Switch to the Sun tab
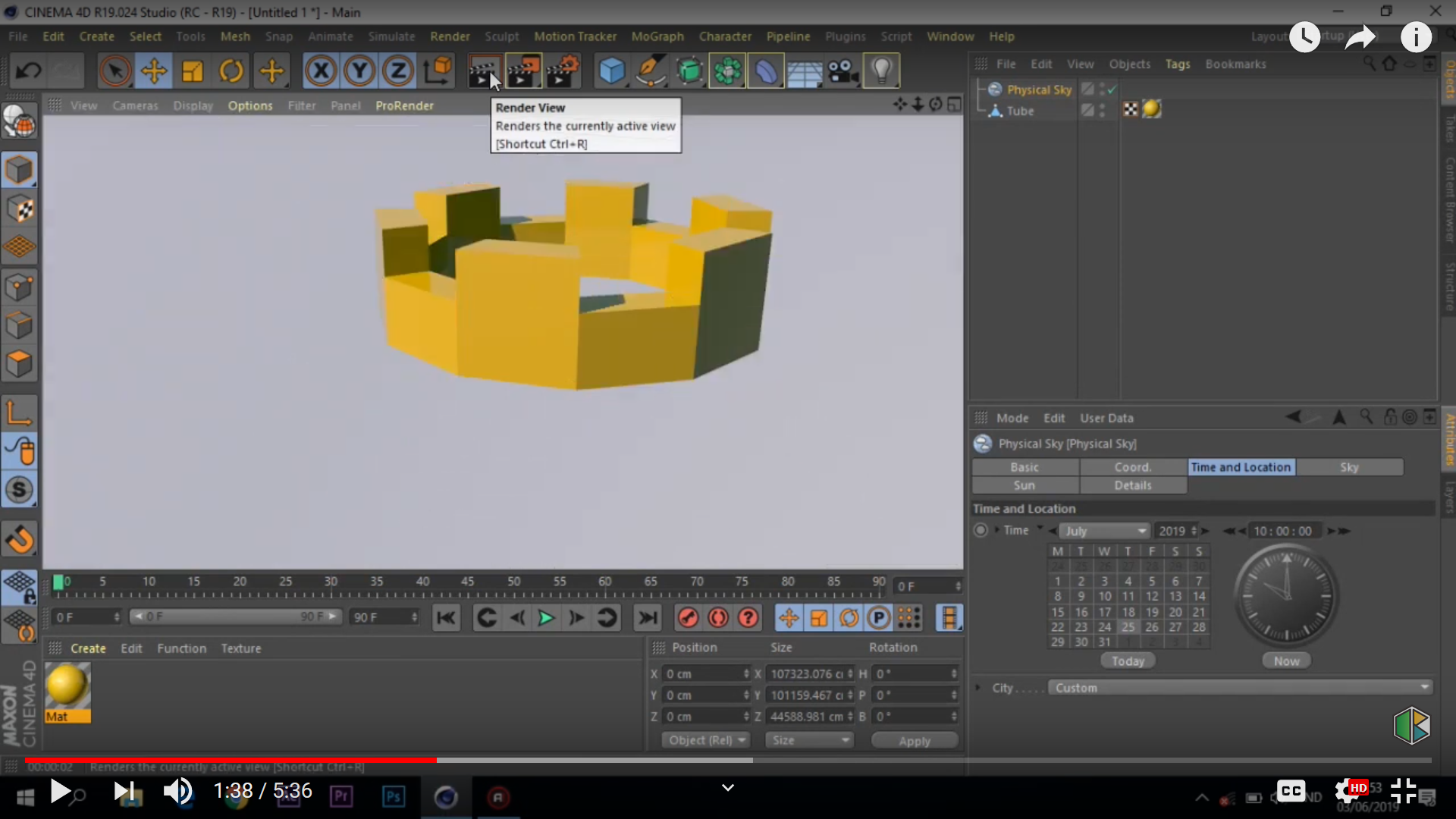This screenshot has height=819, width=1456. pos(1025,485)
